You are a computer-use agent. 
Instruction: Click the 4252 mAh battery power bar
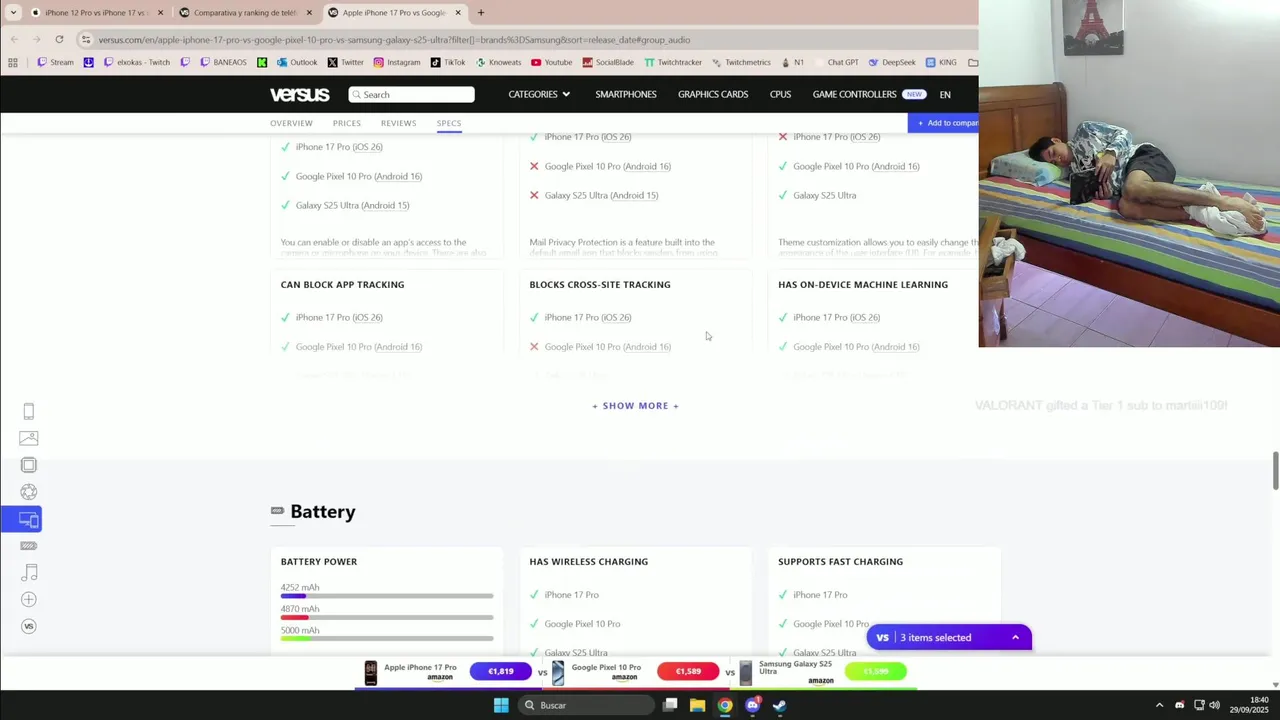(387, 596)
